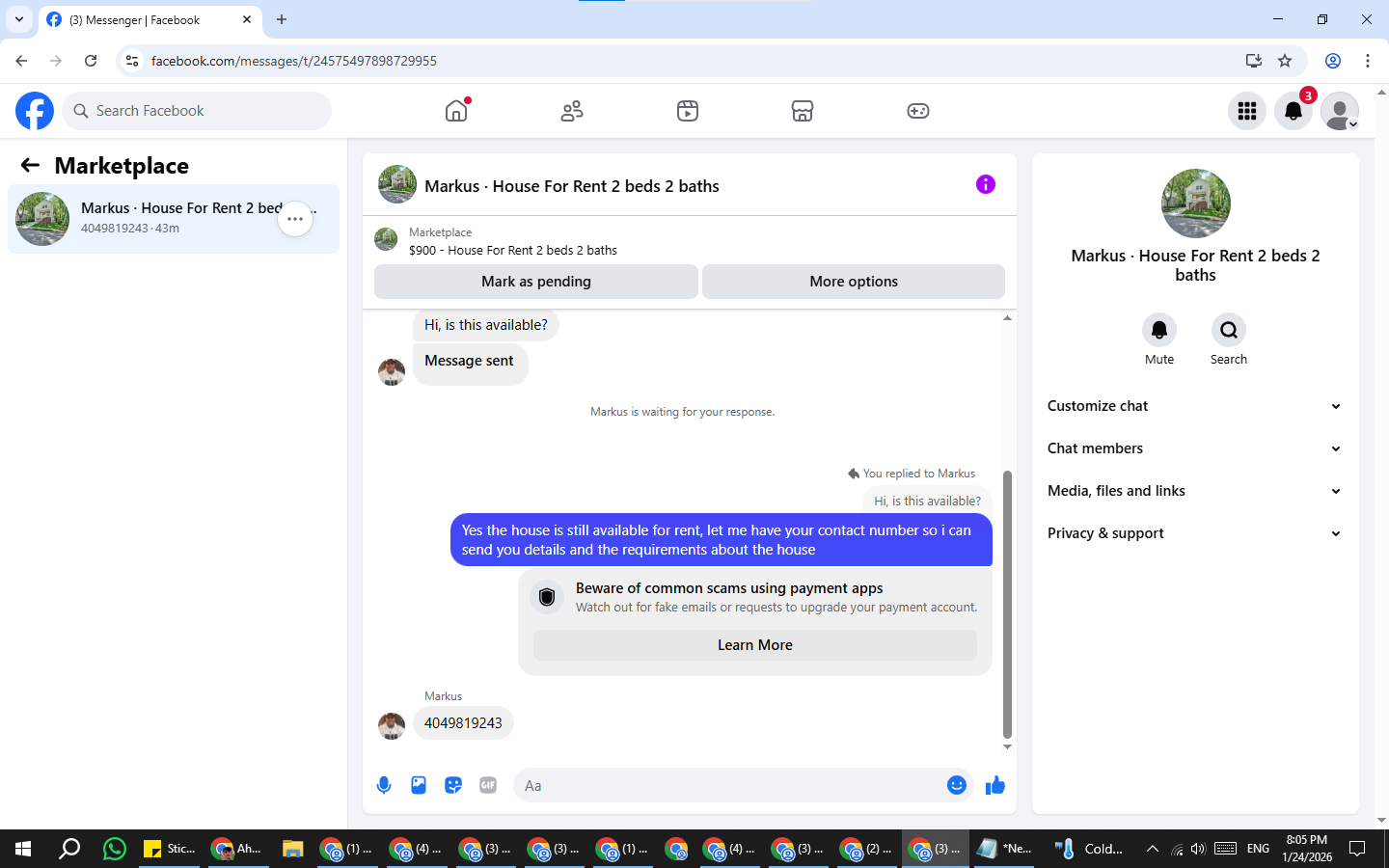Open the Video (Watch) icon
Viewport: 1389px width, 868px height.
tap(688, 111)
